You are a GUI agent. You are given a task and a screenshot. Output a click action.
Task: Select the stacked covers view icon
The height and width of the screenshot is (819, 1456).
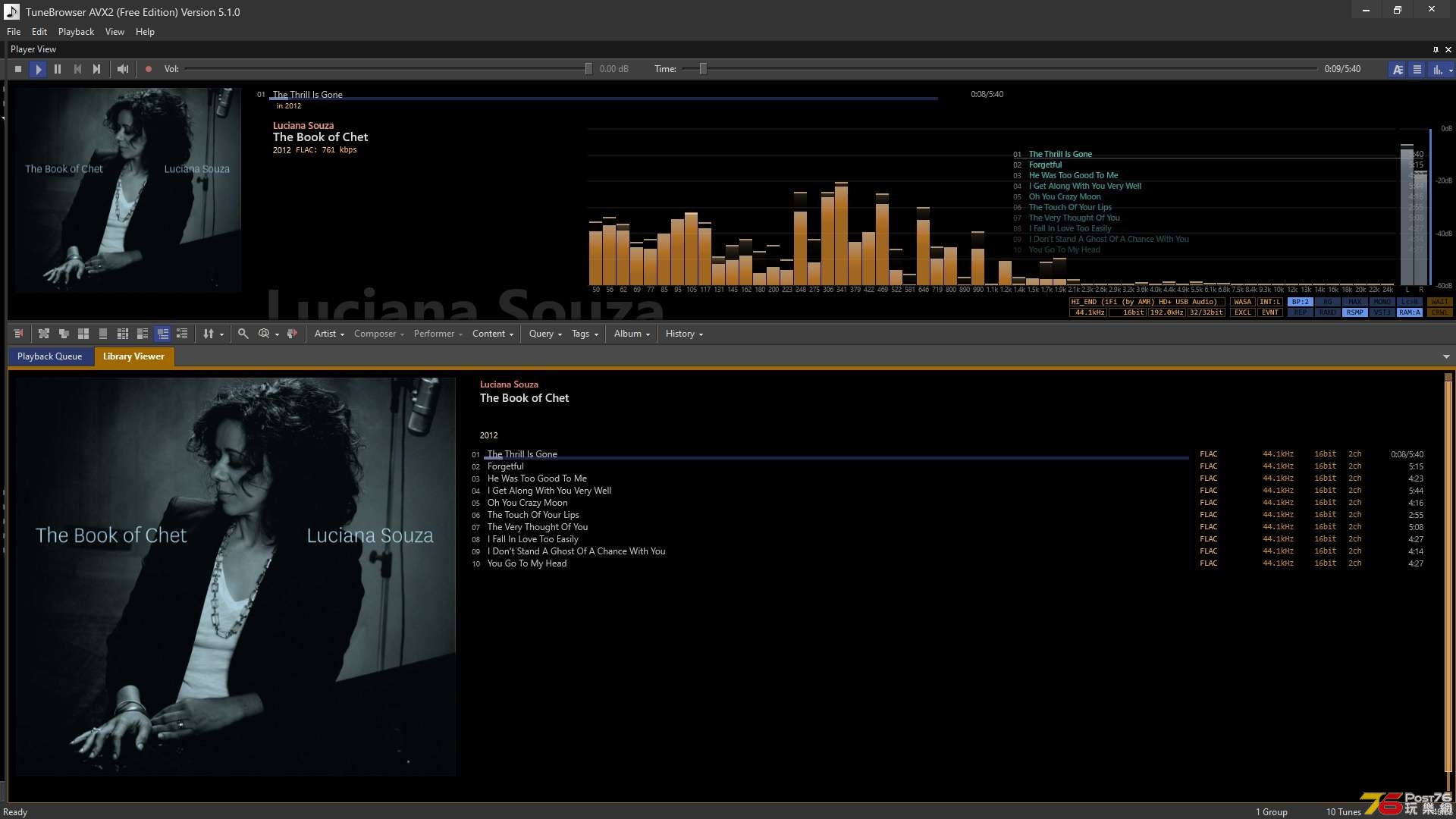point(64,334)
